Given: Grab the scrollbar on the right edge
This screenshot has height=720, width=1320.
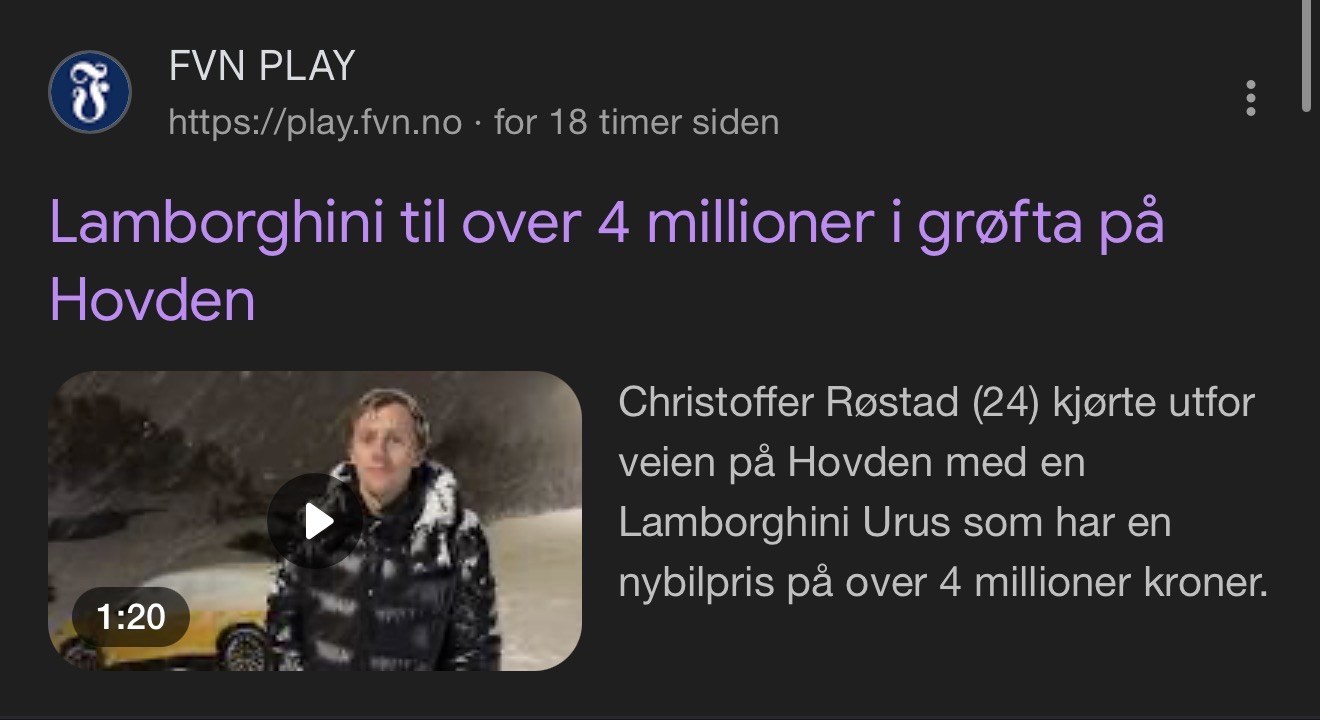Looking at the screenshot, I should click(x=1309, y=55).
